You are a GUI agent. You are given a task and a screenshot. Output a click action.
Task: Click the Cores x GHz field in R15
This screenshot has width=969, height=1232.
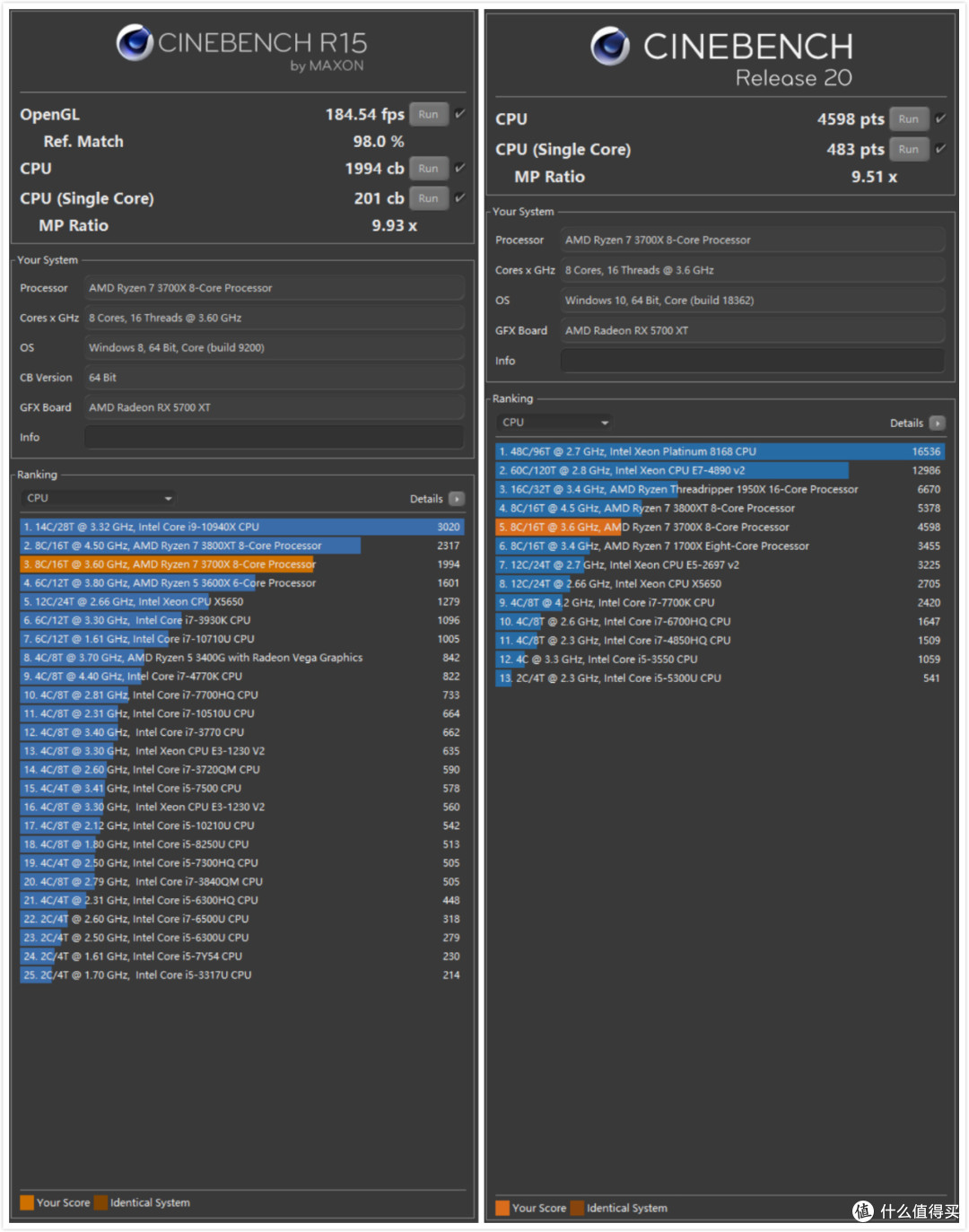(x=274, y=318)
